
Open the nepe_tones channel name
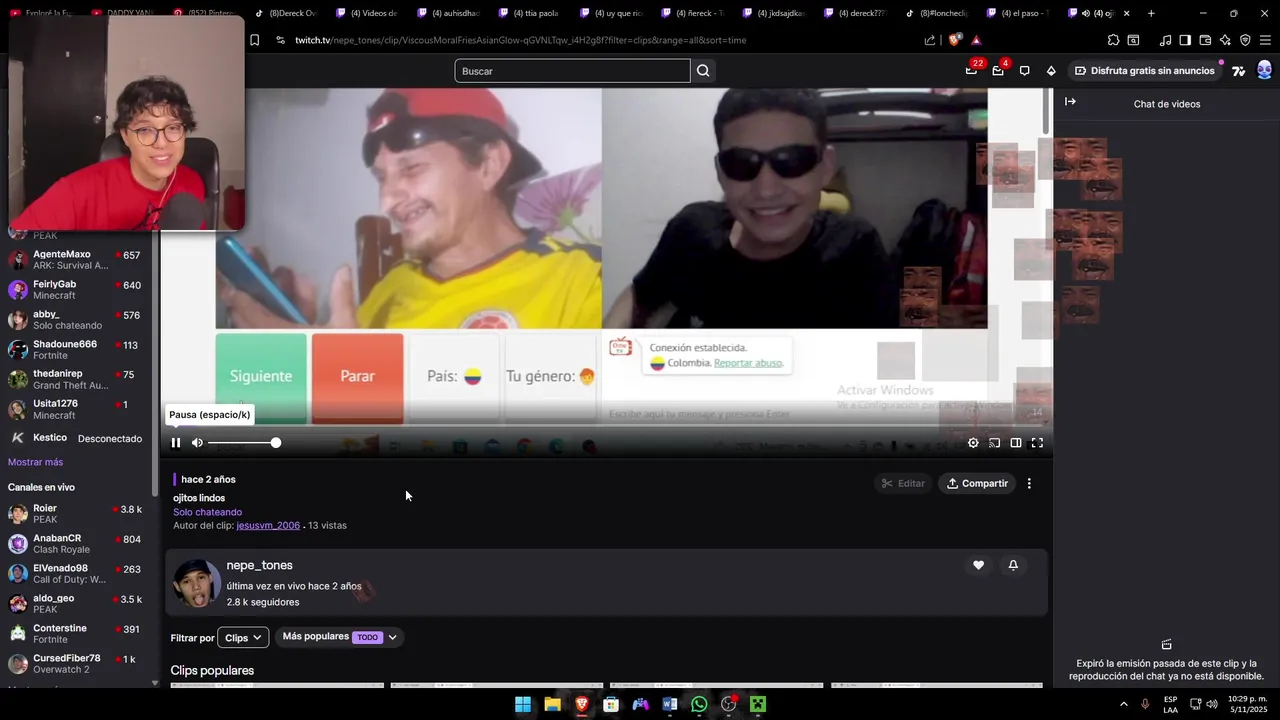(259, 565)
